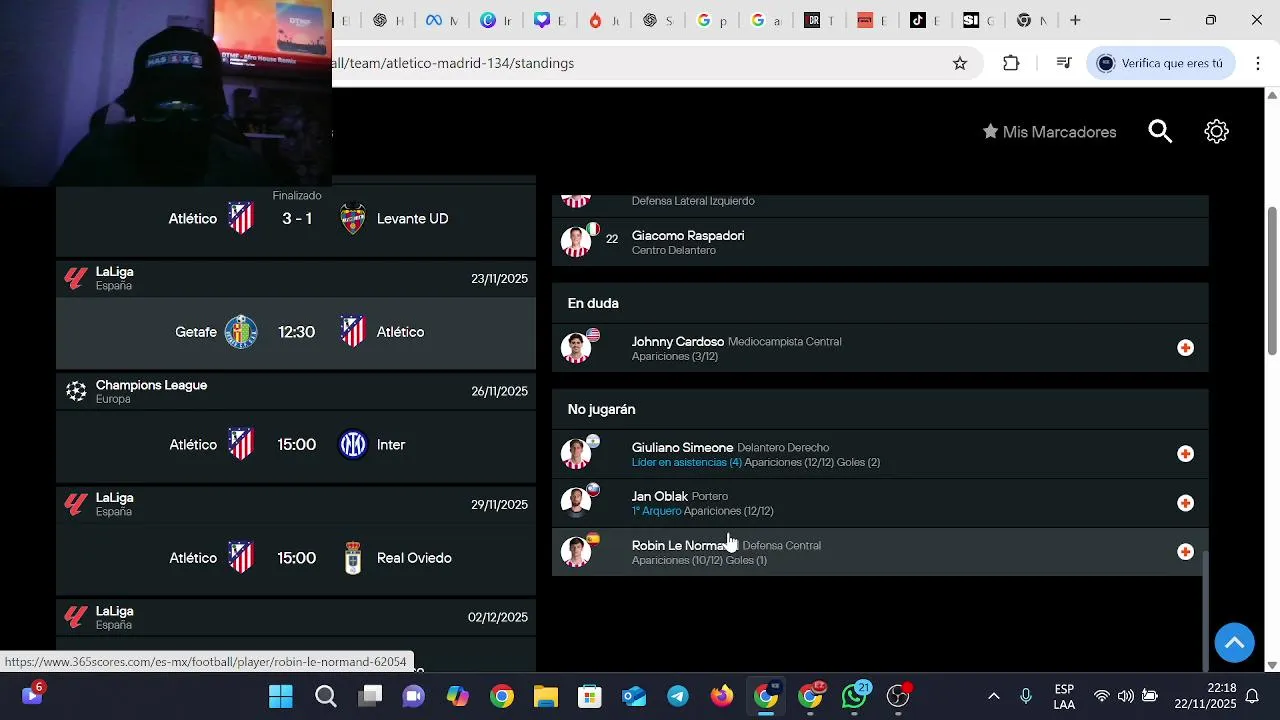The width and height of the screenshot is (1280, 720).
Task: Click the Levante UD club crest
Action: click(x=353, y=218)
